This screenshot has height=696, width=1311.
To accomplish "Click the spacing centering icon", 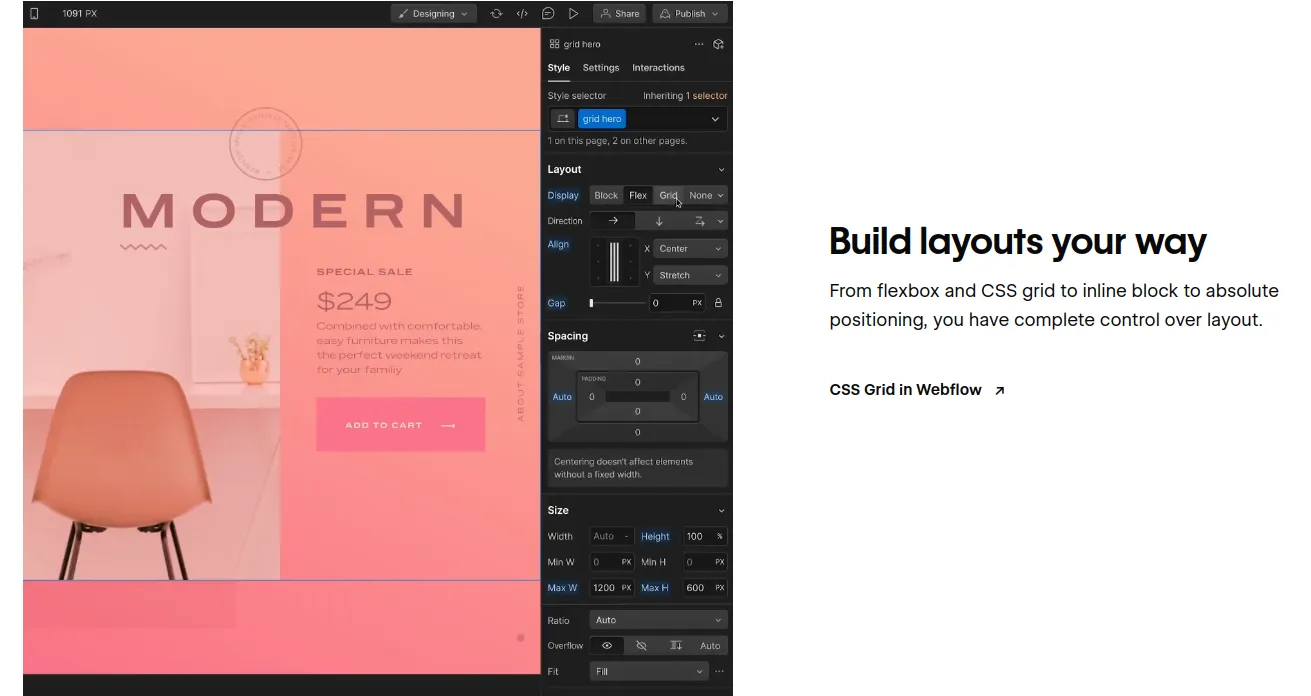I will tap(699, 336).
